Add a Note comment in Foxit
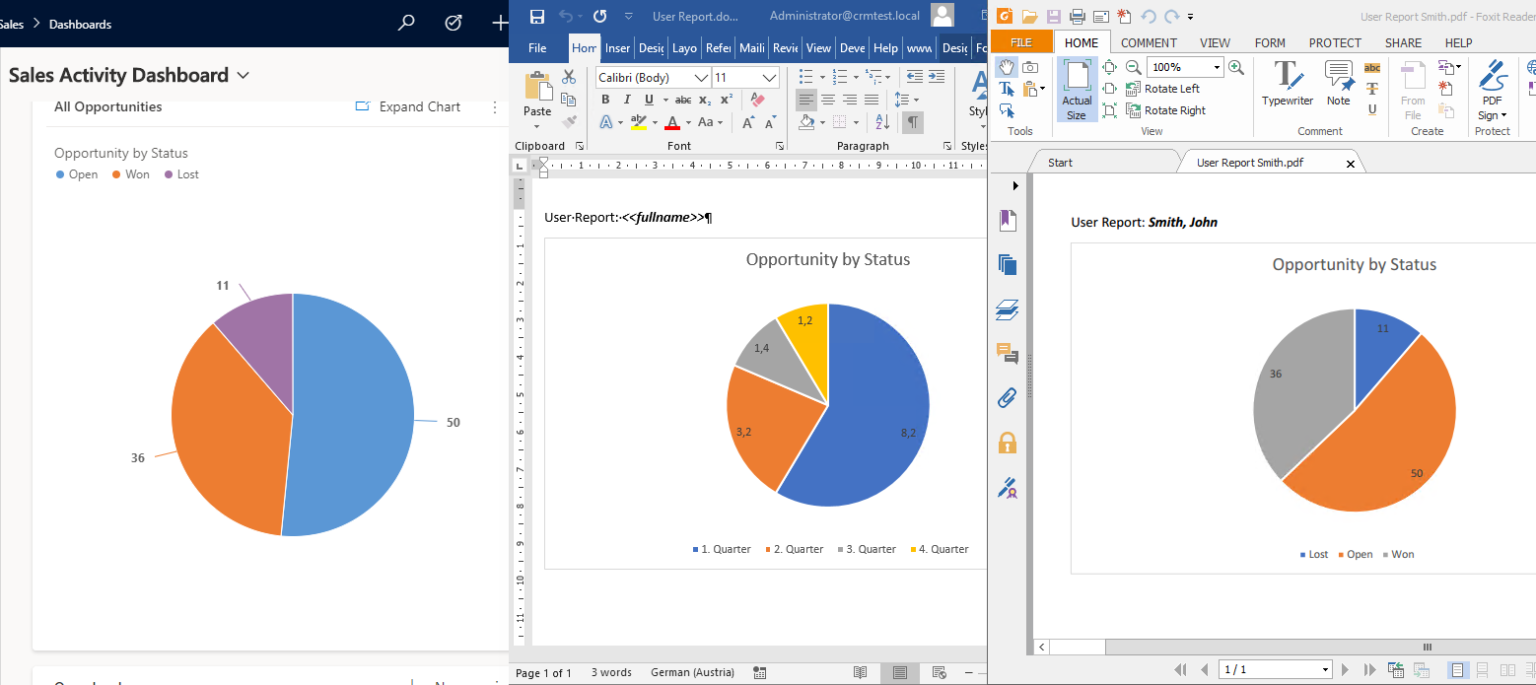This screenshot has height=685, width=1536. (1338, 85)
